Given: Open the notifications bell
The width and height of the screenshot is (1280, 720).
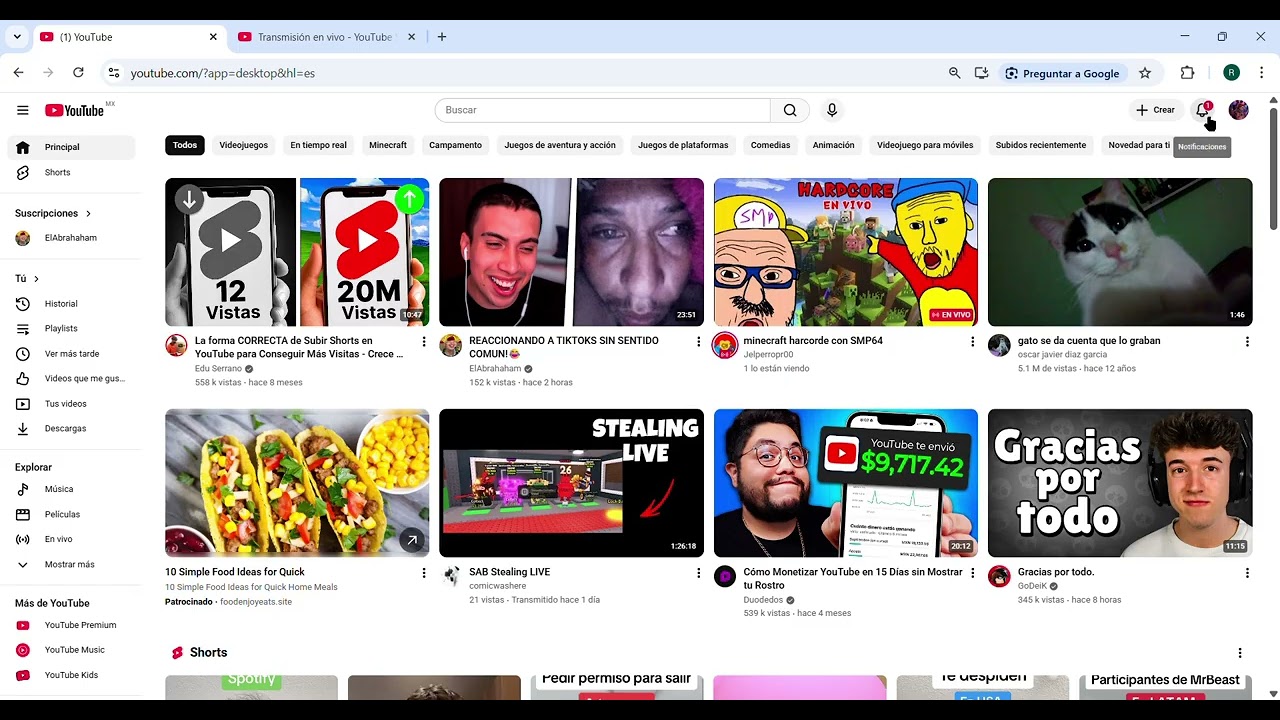Looking at the screenshot, I should (x=1203, y=110).
